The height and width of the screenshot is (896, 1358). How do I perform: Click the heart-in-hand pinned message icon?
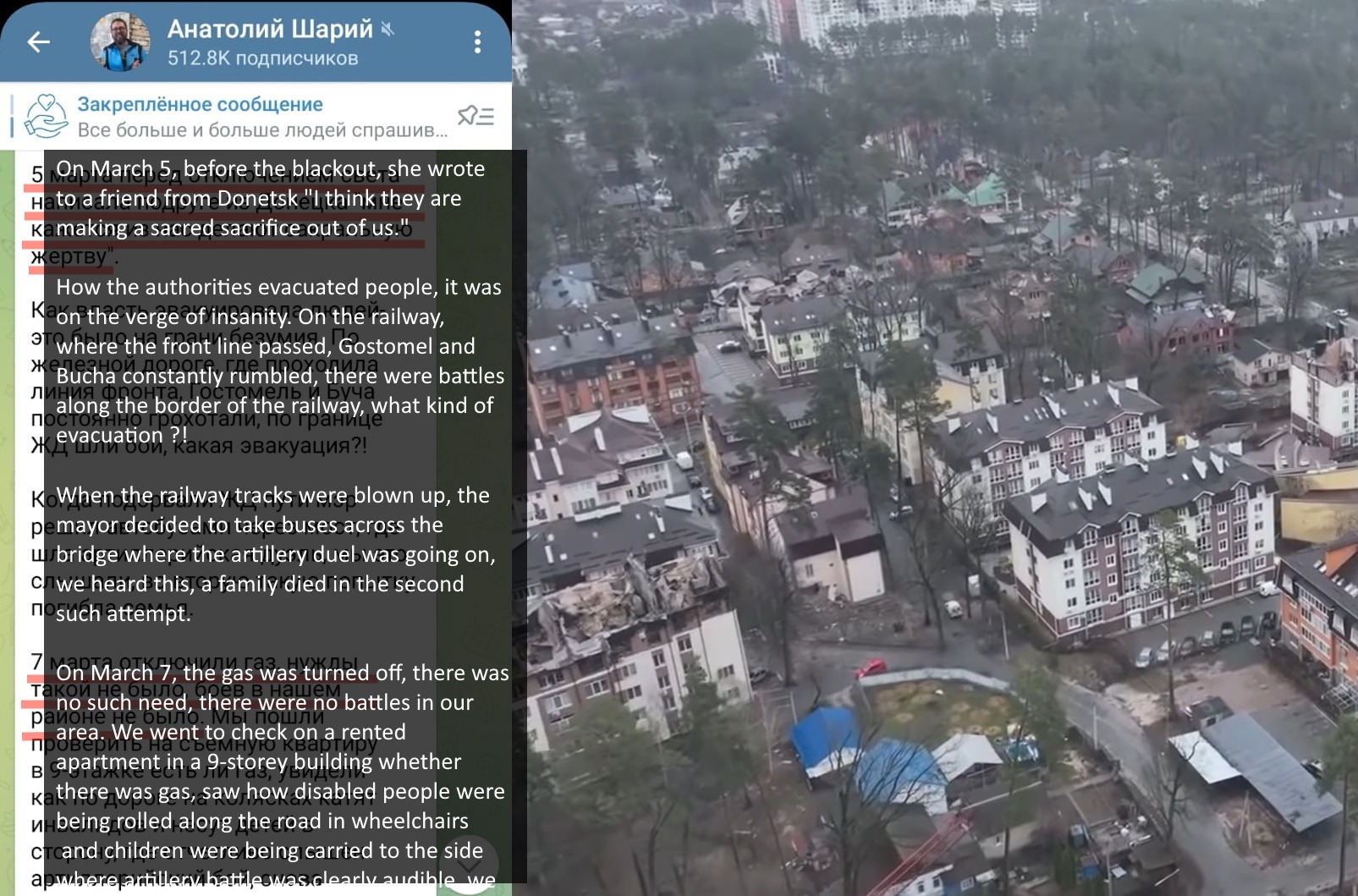tap(45, 116)
